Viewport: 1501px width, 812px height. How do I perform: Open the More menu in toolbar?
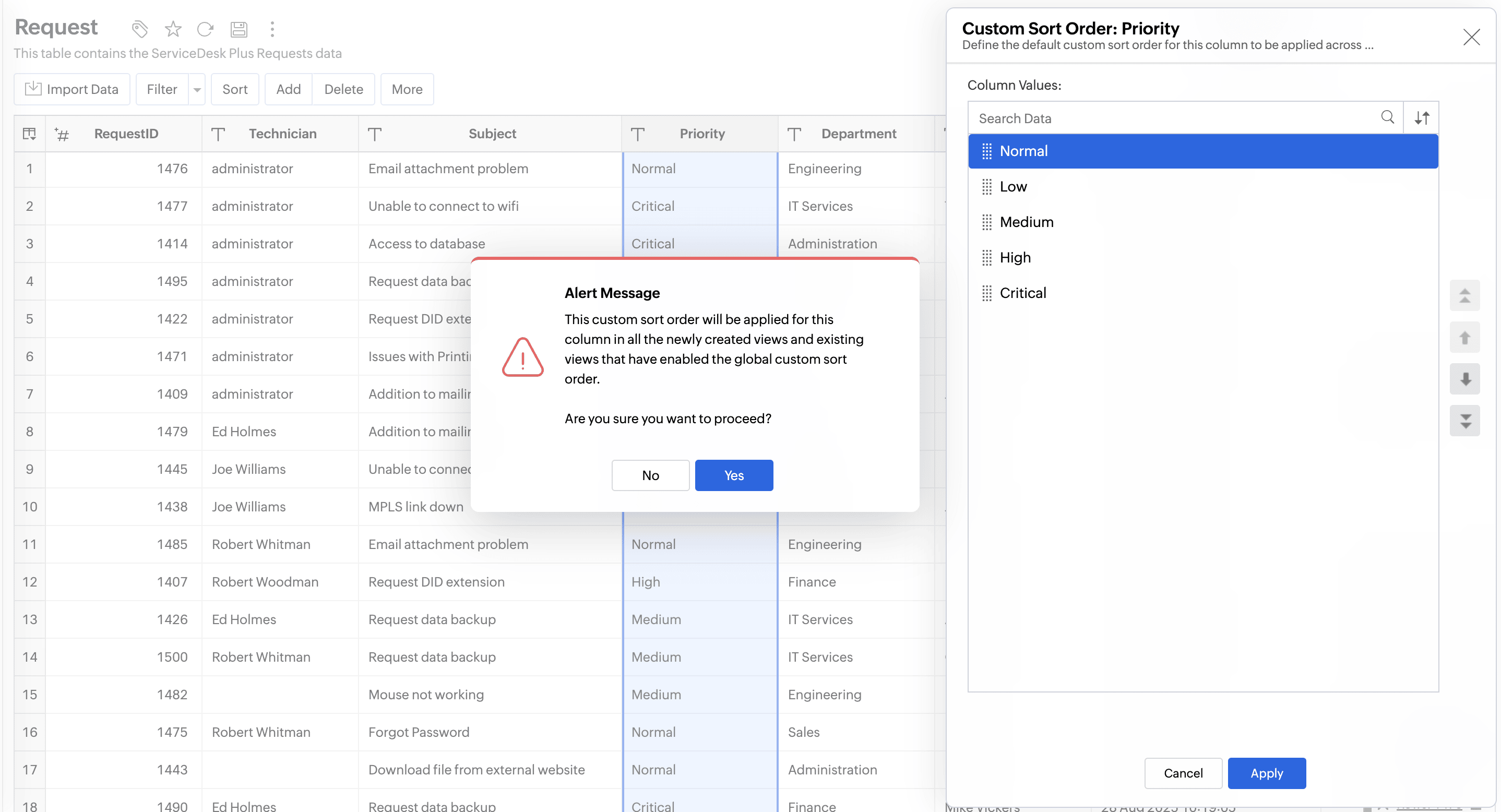pyautogui.click(x=407, y=90)
